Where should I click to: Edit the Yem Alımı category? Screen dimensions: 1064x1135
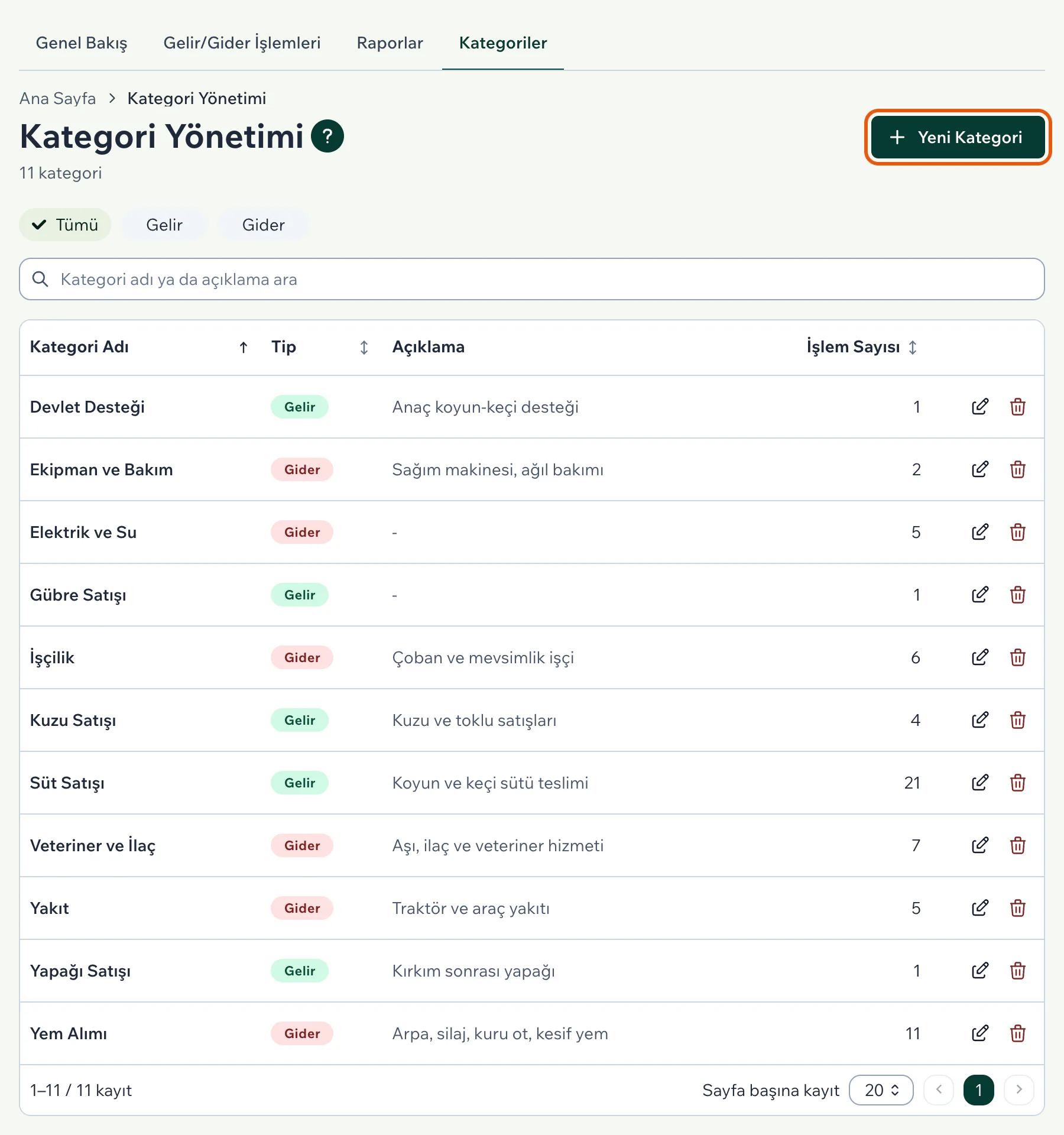point(979,1033)
